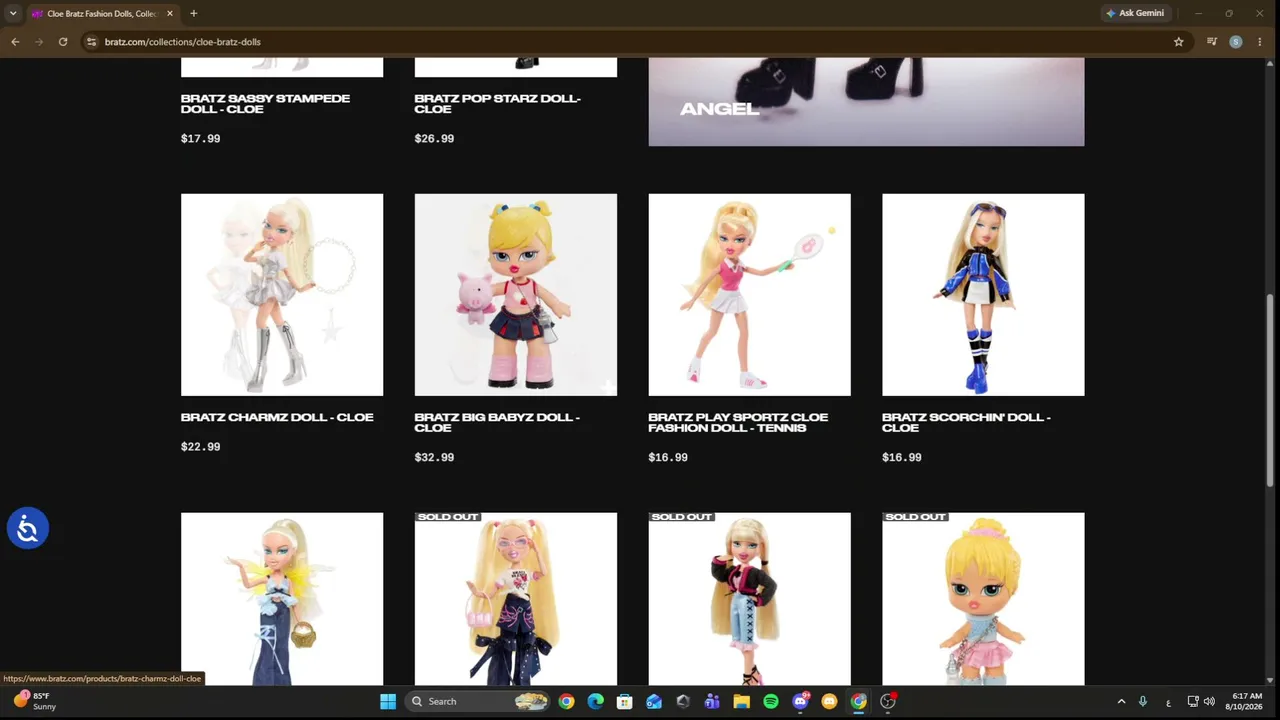Open the yellow Discord Canary taskbar icon

[x=829, y=701]
